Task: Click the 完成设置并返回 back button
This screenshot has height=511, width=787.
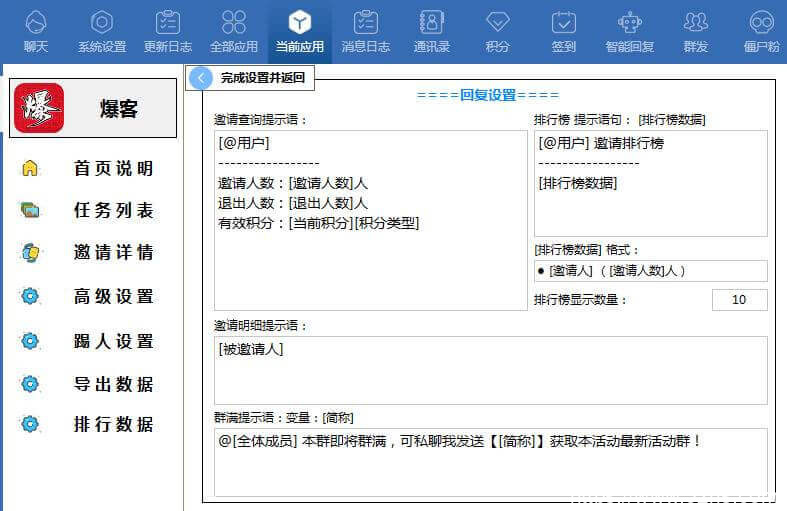Action: pos(252,77)
